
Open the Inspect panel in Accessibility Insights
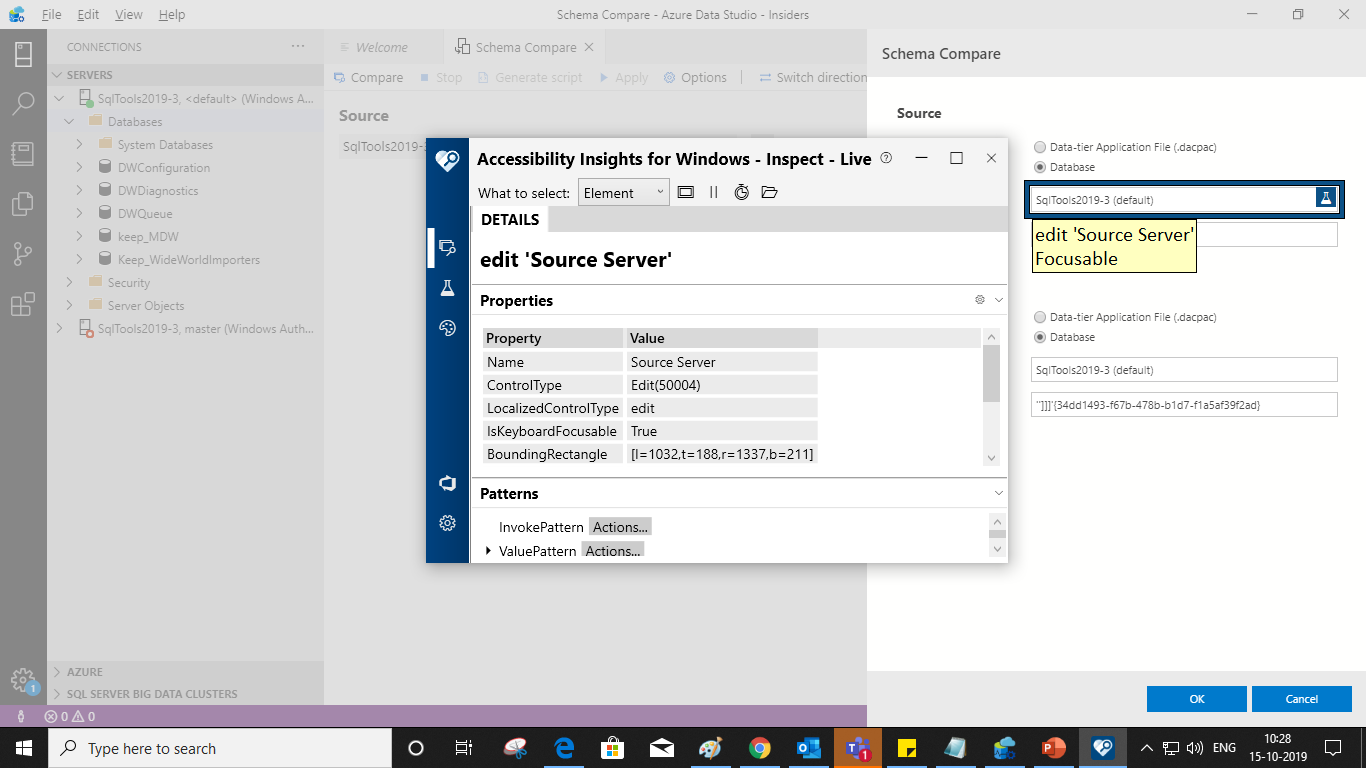point(447,247)
